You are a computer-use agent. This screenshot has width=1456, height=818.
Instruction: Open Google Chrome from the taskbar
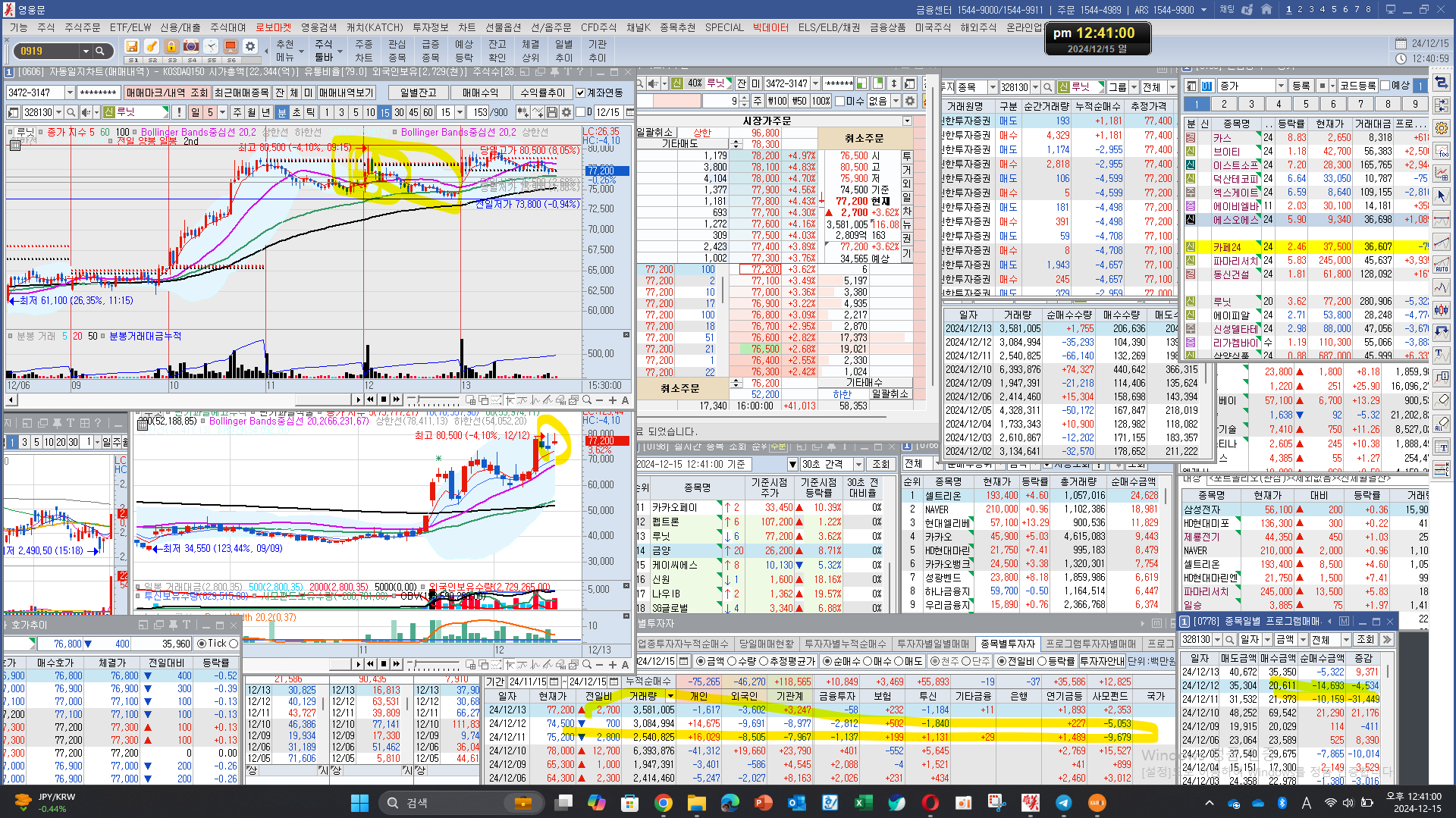click(663, 803)
